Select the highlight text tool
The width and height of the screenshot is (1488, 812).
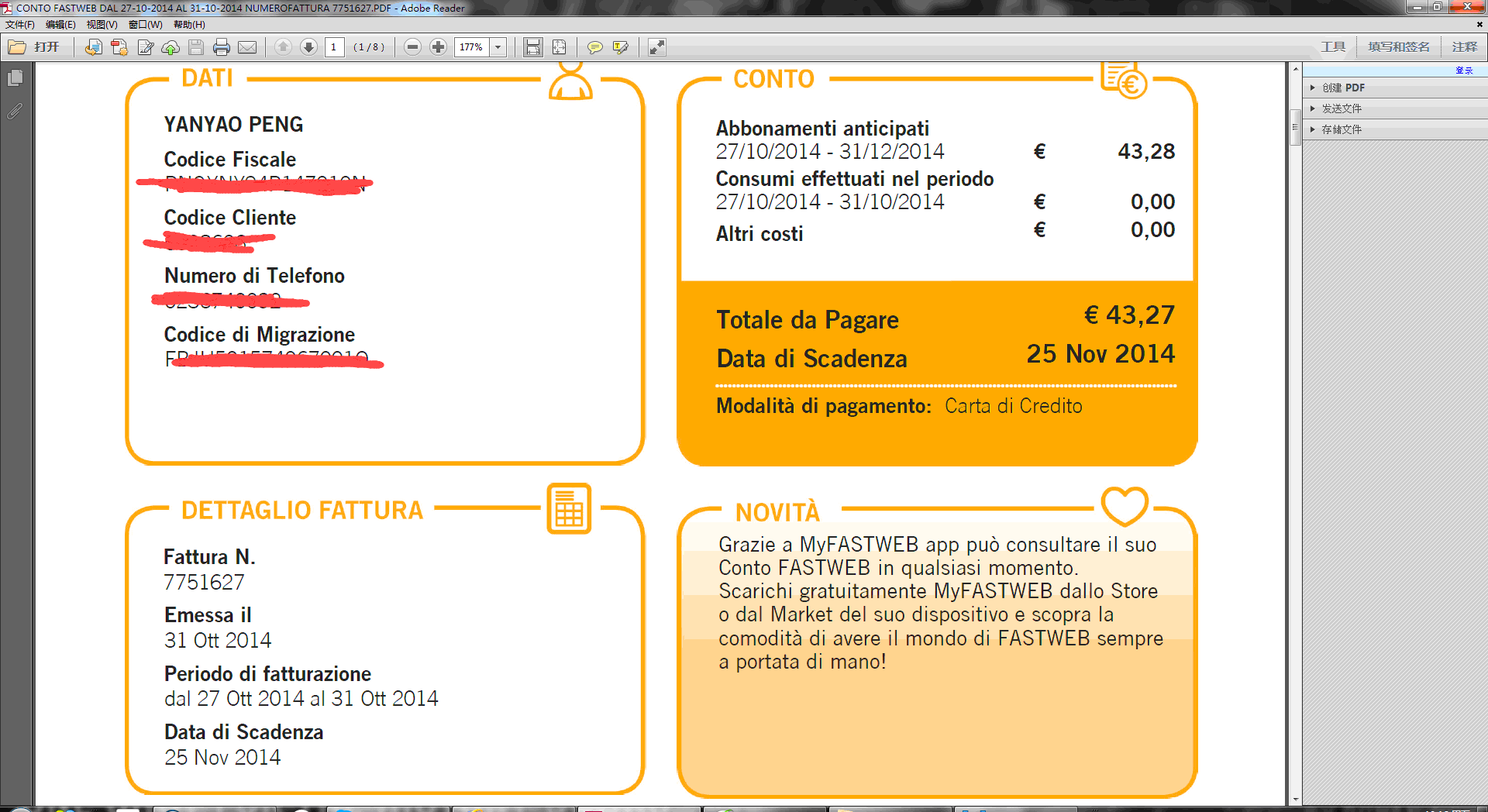(x=620, y=47)
